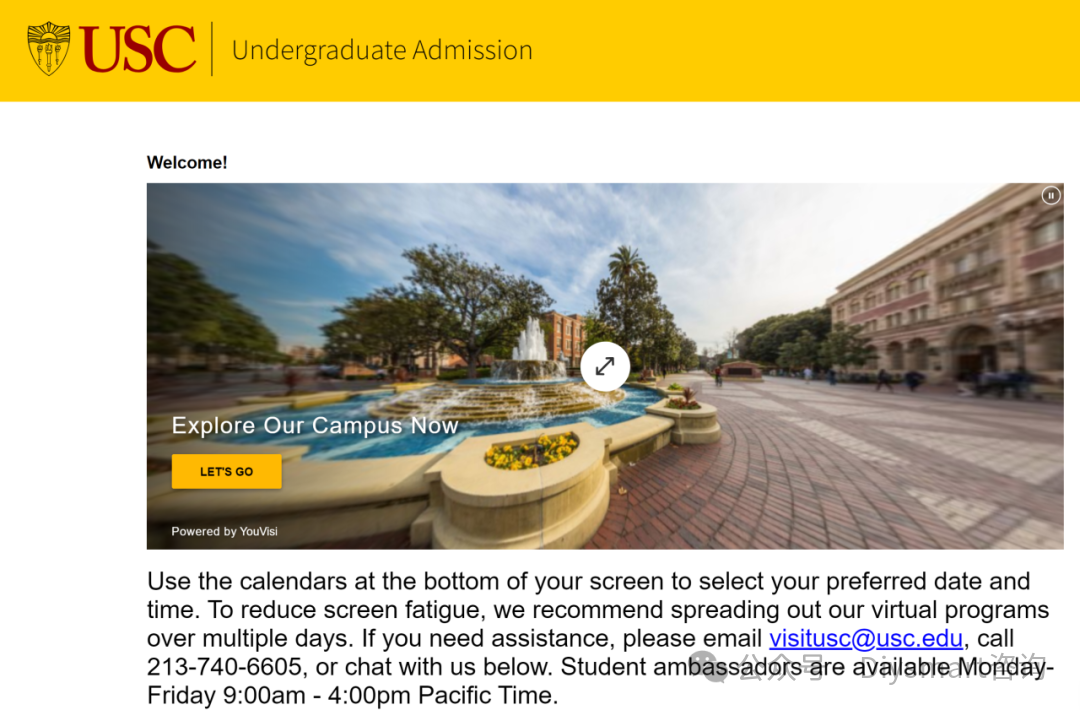Click the Powered by YouVisi credit
This screenshot has height=710, width=1080.
[x=224, y=531]
